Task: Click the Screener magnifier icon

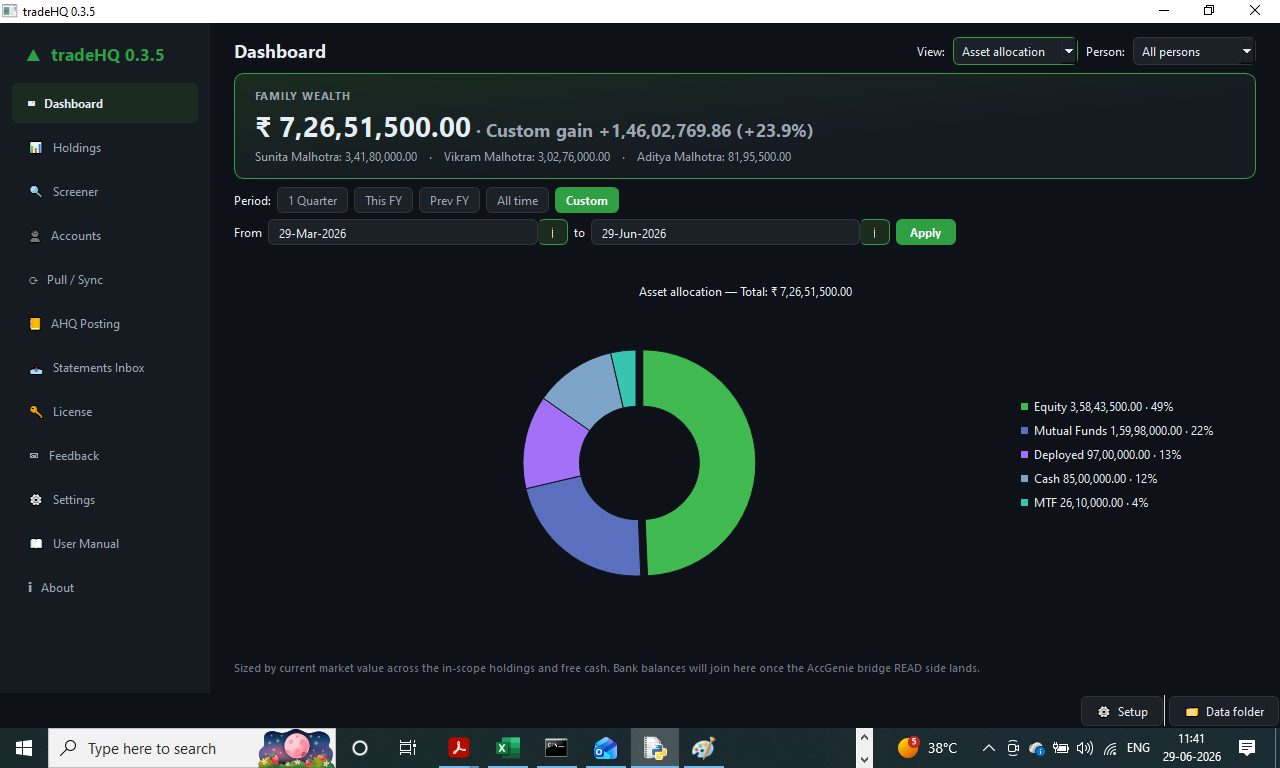Action: pyautogui.click(x=36, y=192)
